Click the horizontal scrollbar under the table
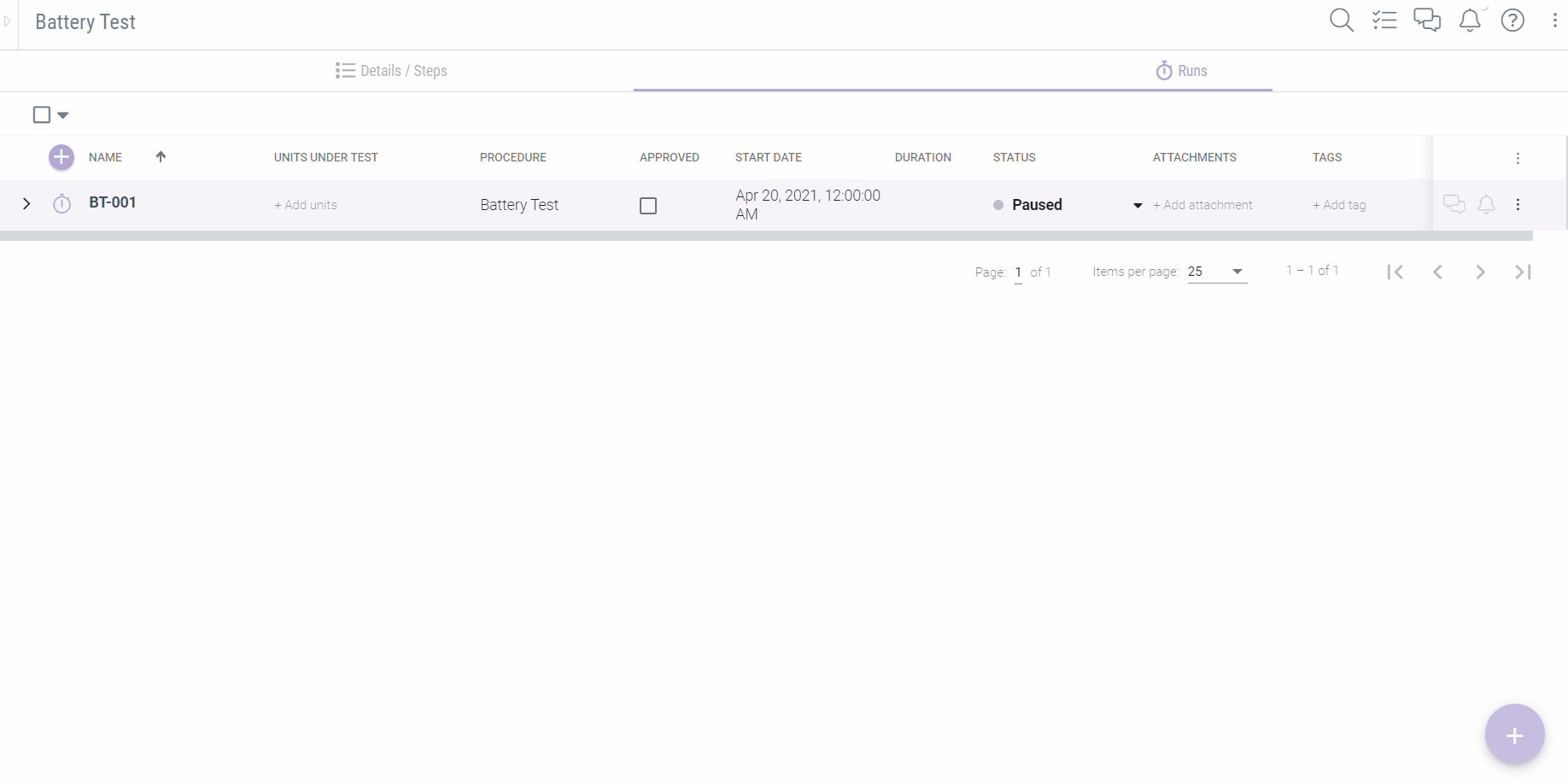 pyautogui.click(x=766, y=236)
